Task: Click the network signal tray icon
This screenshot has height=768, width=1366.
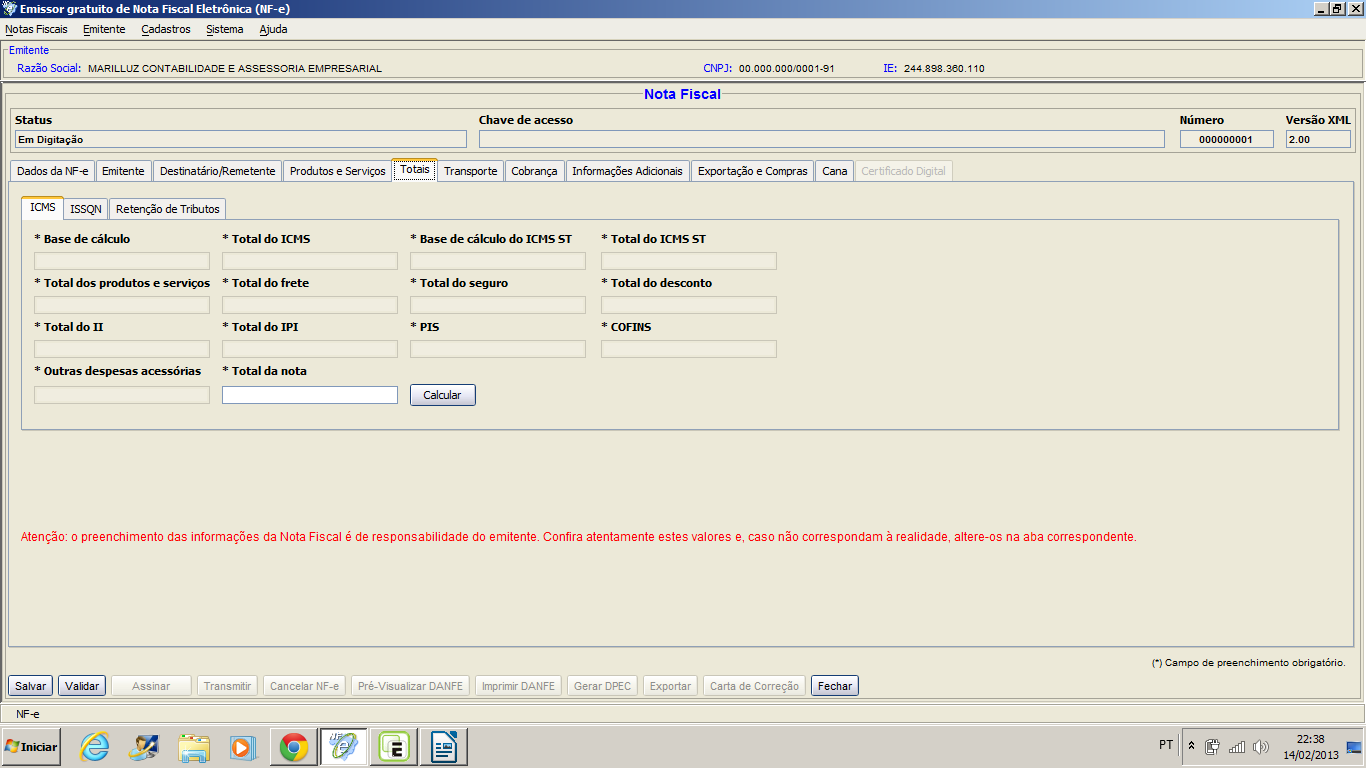Action: pos(1237,746)
